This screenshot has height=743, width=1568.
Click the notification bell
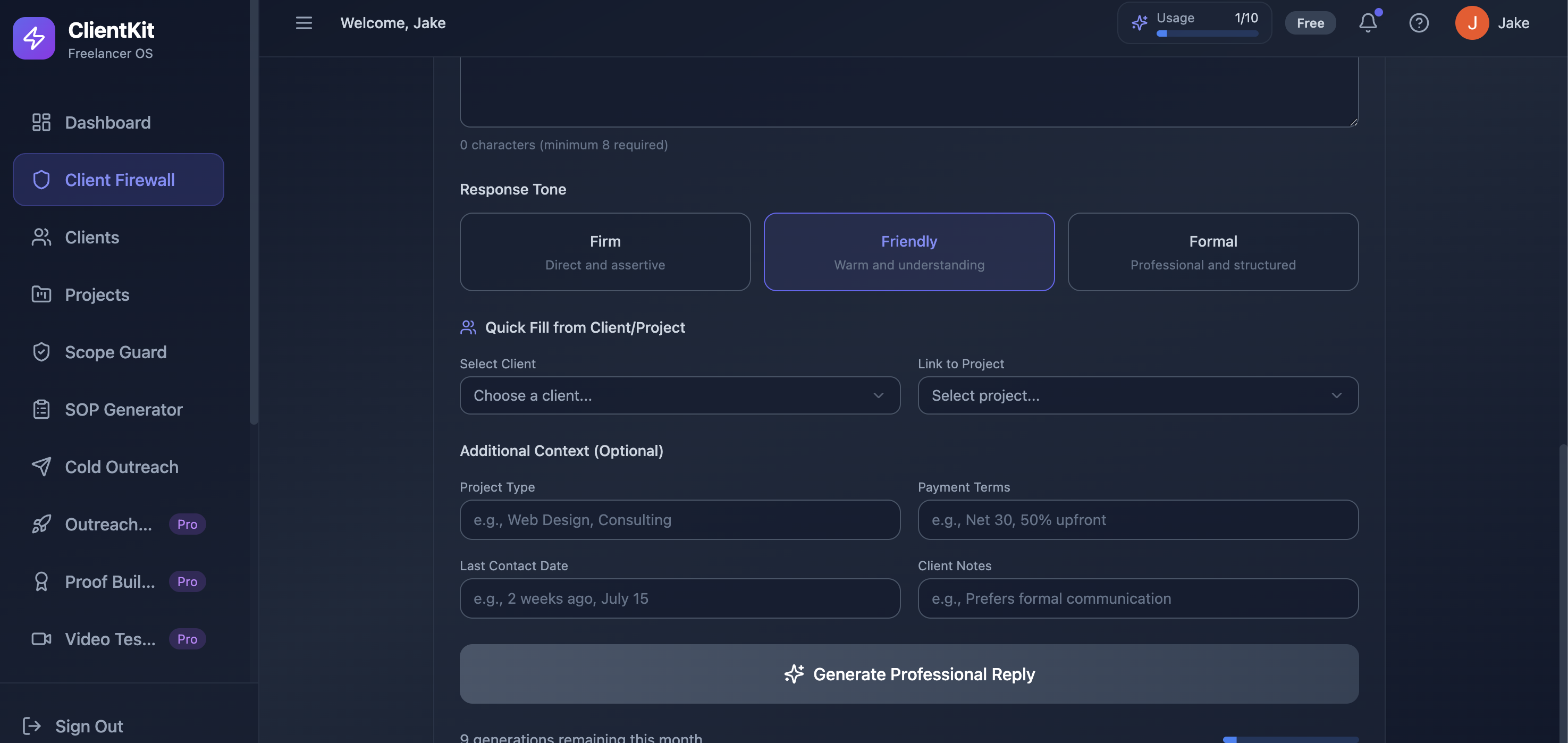click(1368, 22)
